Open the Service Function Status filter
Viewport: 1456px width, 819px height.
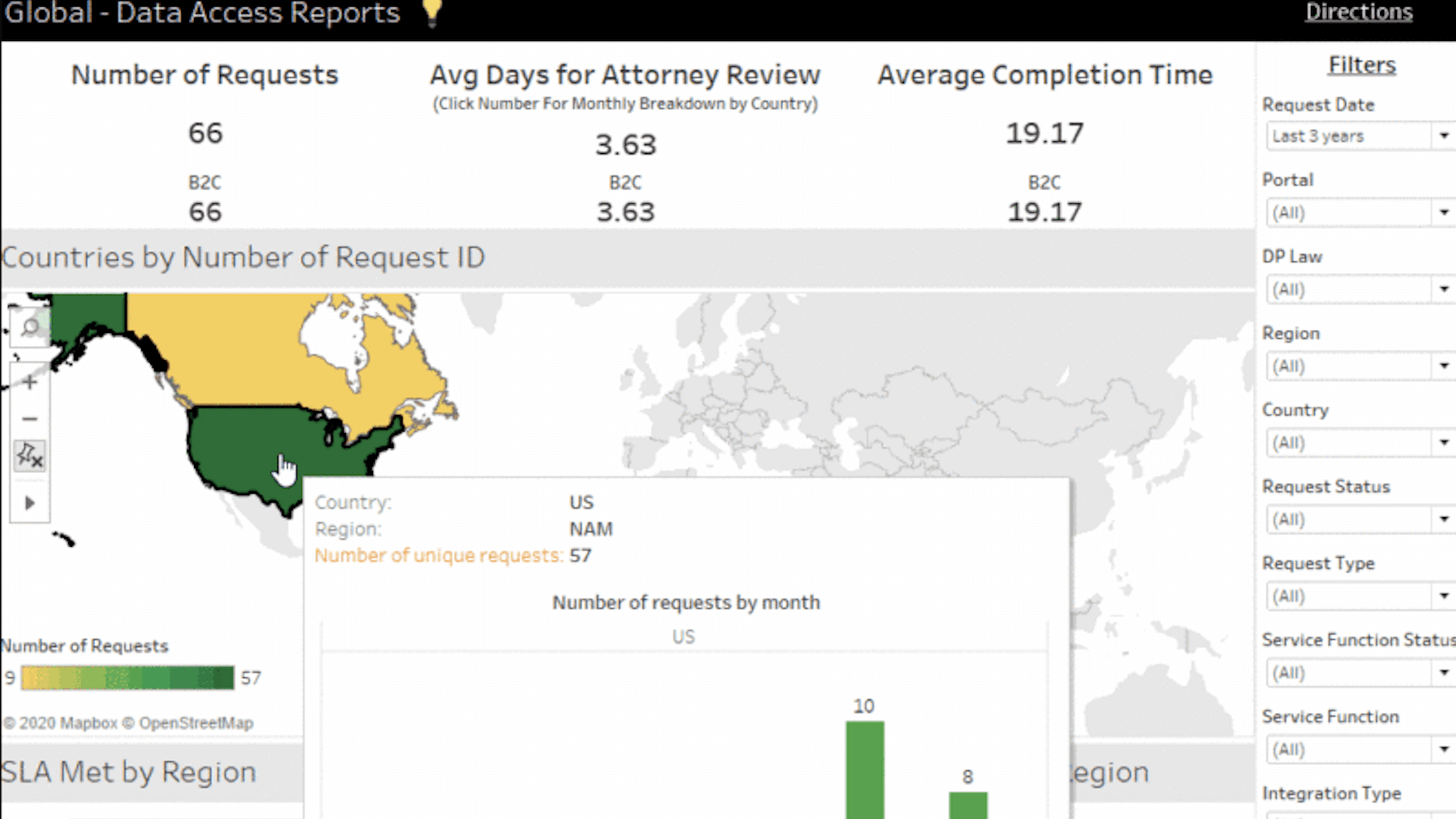(1445, 673)
